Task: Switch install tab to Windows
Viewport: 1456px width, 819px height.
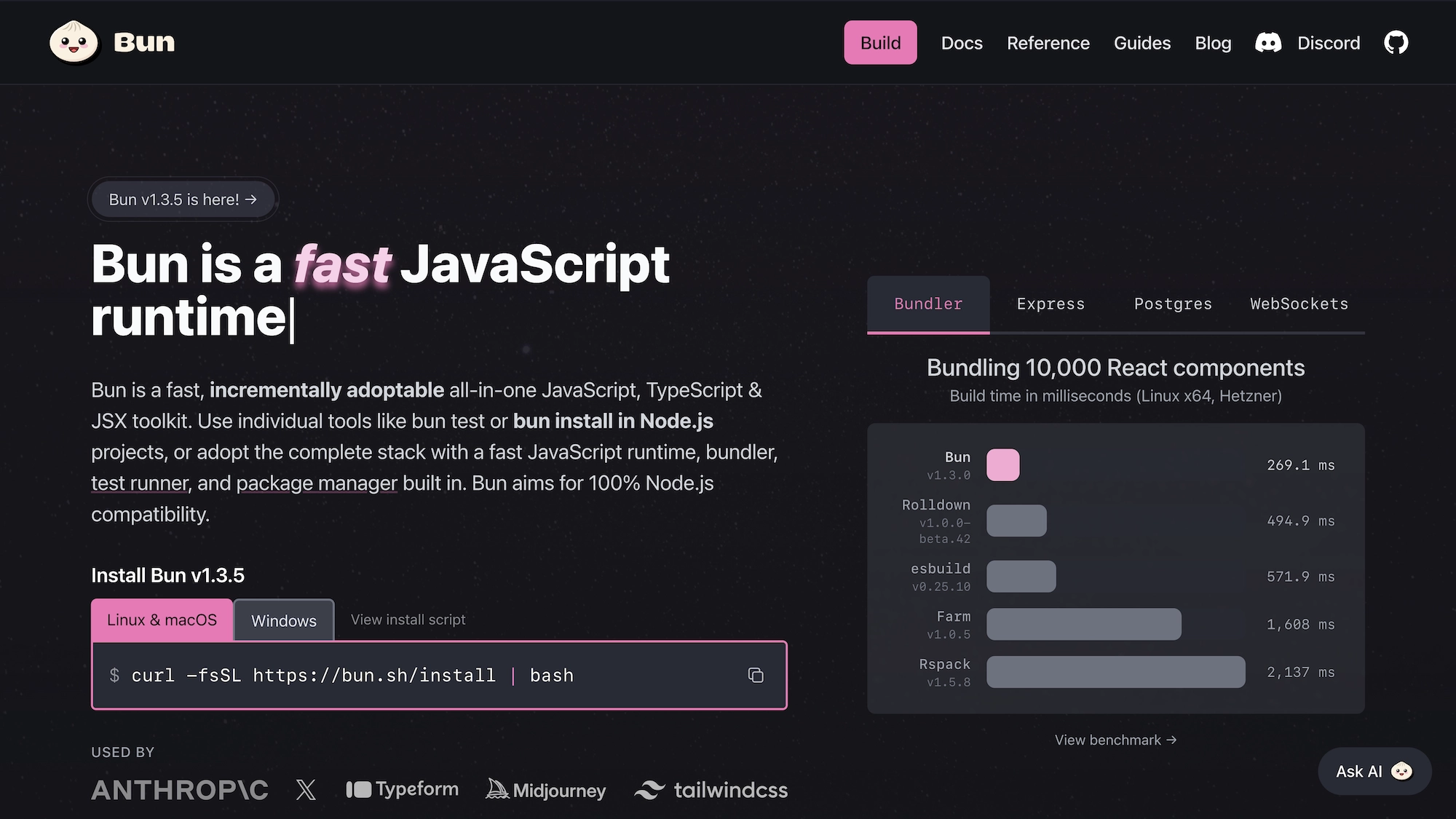Action: [284, 620]
